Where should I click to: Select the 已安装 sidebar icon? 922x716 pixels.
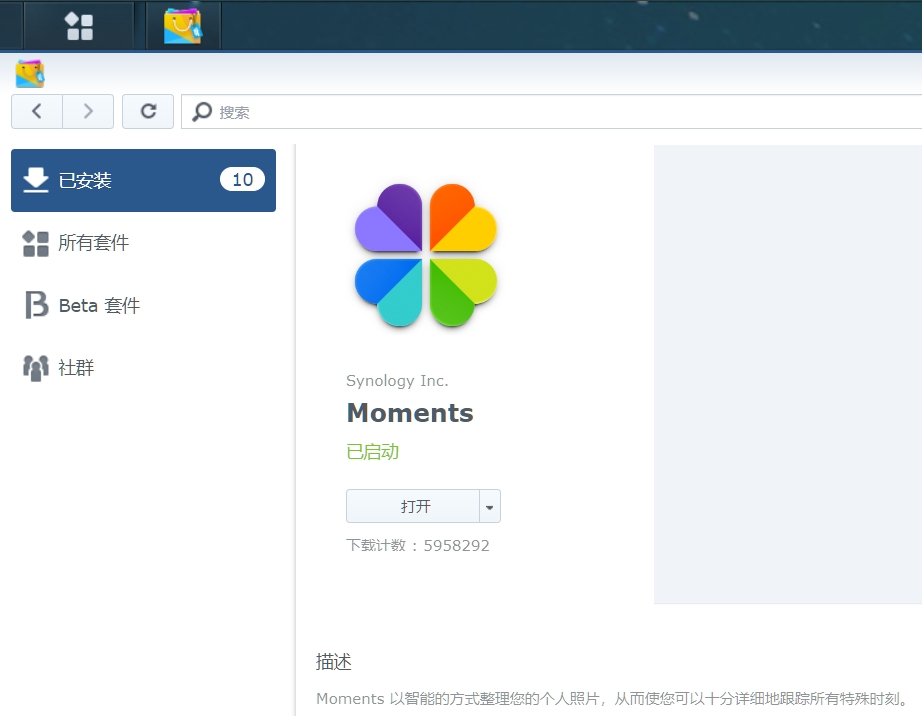(37, 180)
